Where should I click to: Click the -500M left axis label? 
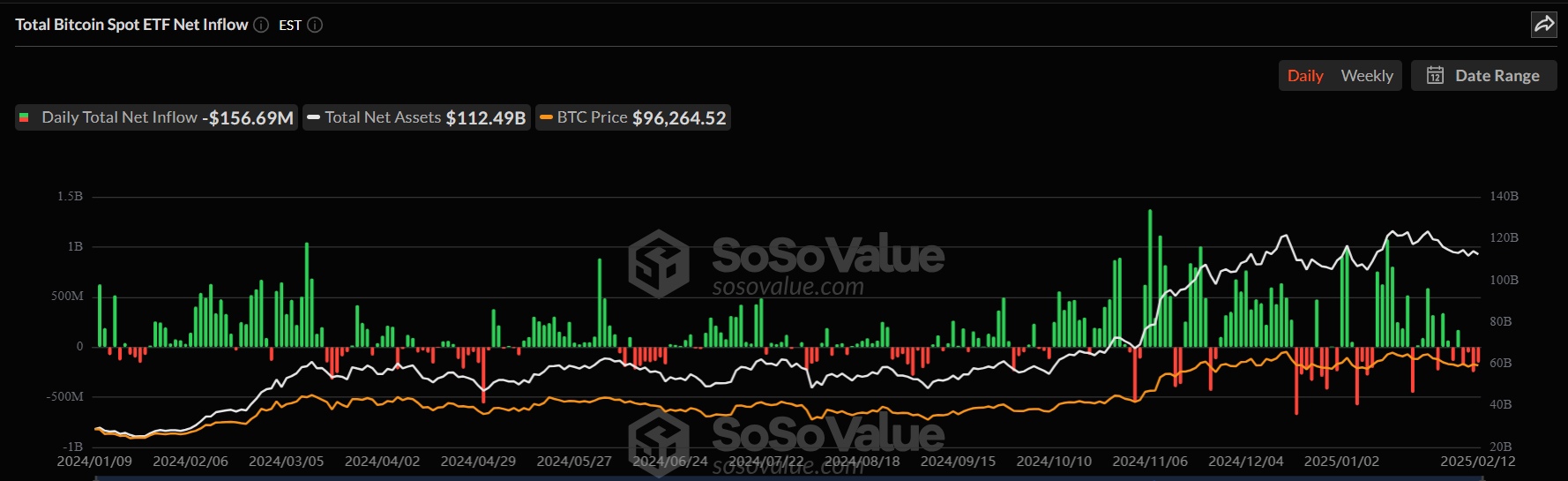tap(65, 397)
